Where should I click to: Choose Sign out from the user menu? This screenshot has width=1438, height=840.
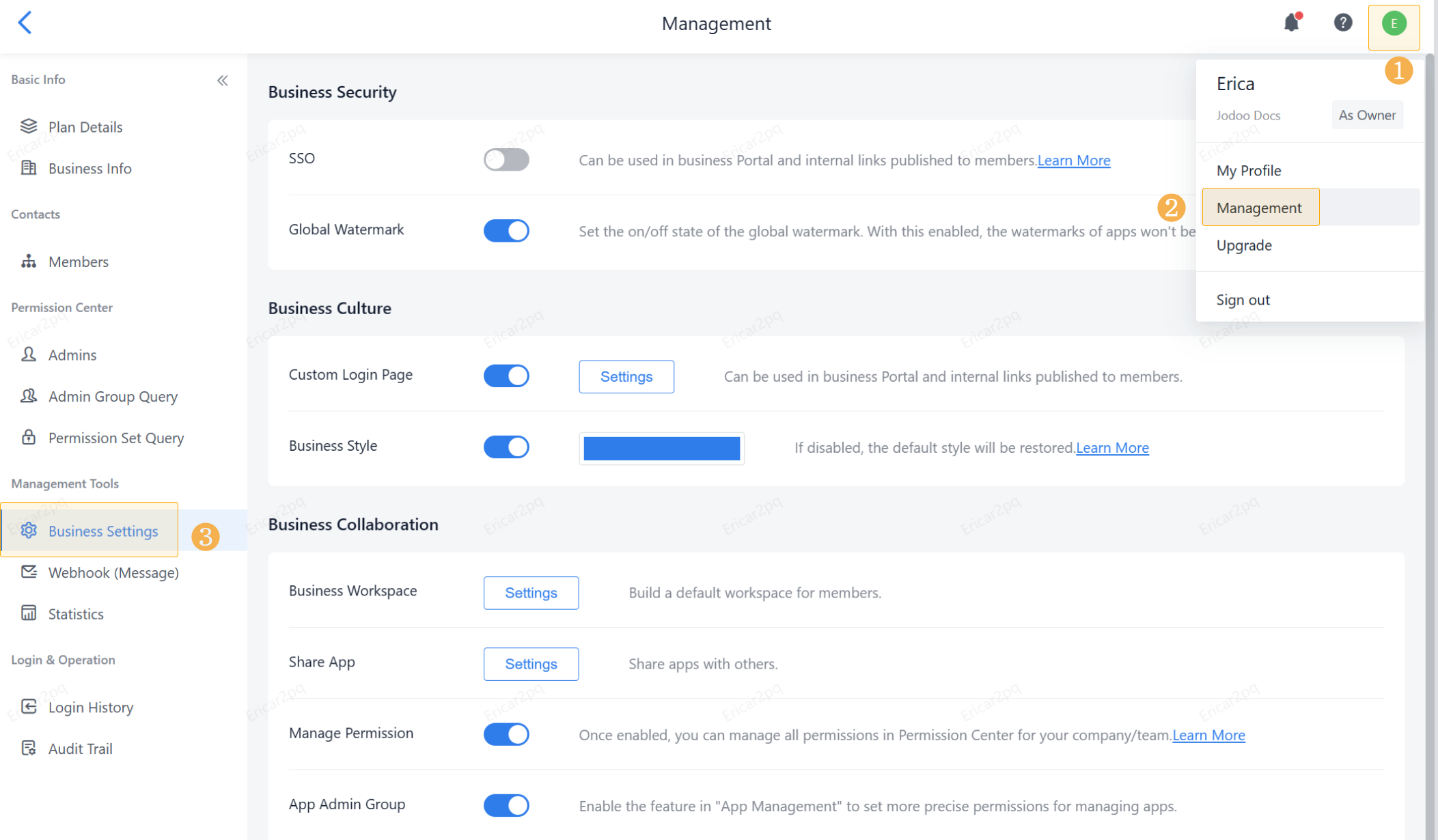[x=1243, y=300]
